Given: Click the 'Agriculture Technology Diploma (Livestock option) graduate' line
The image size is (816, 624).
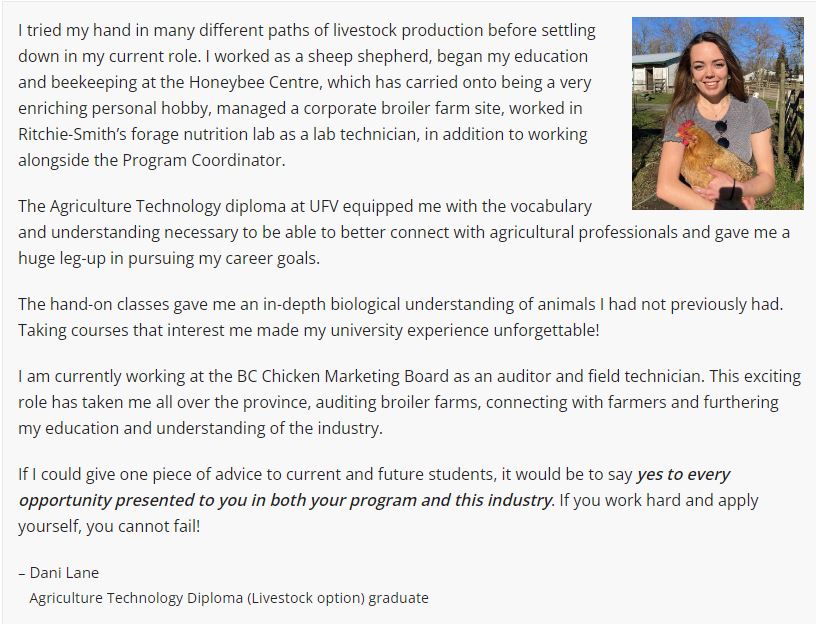Looking at the screenshot, I should pyautogui.click(x=229, y=598).
